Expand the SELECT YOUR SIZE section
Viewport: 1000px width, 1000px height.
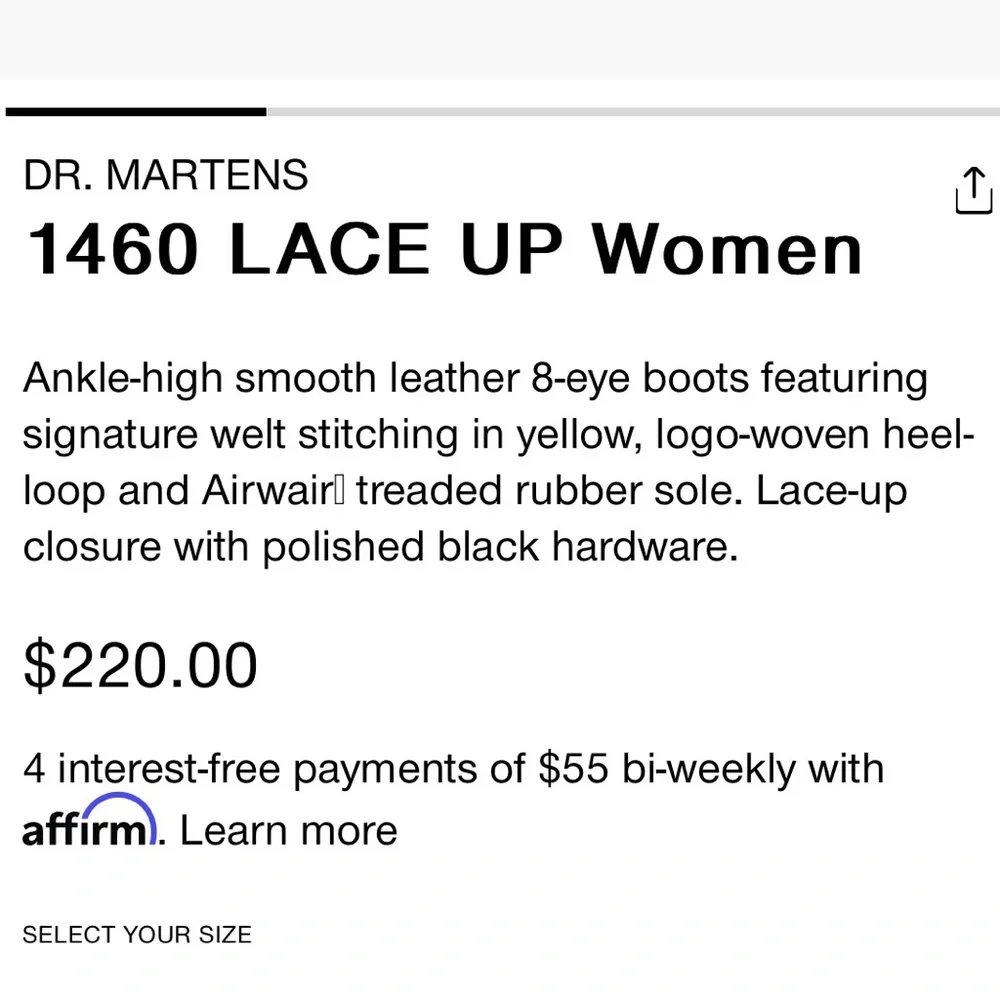136,934
